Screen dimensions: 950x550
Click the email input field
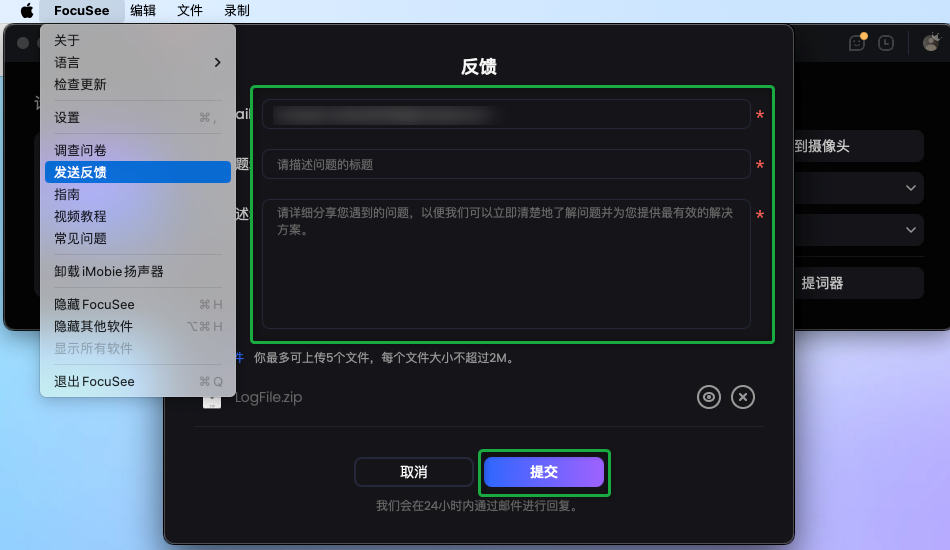click(x=506, y=114)
